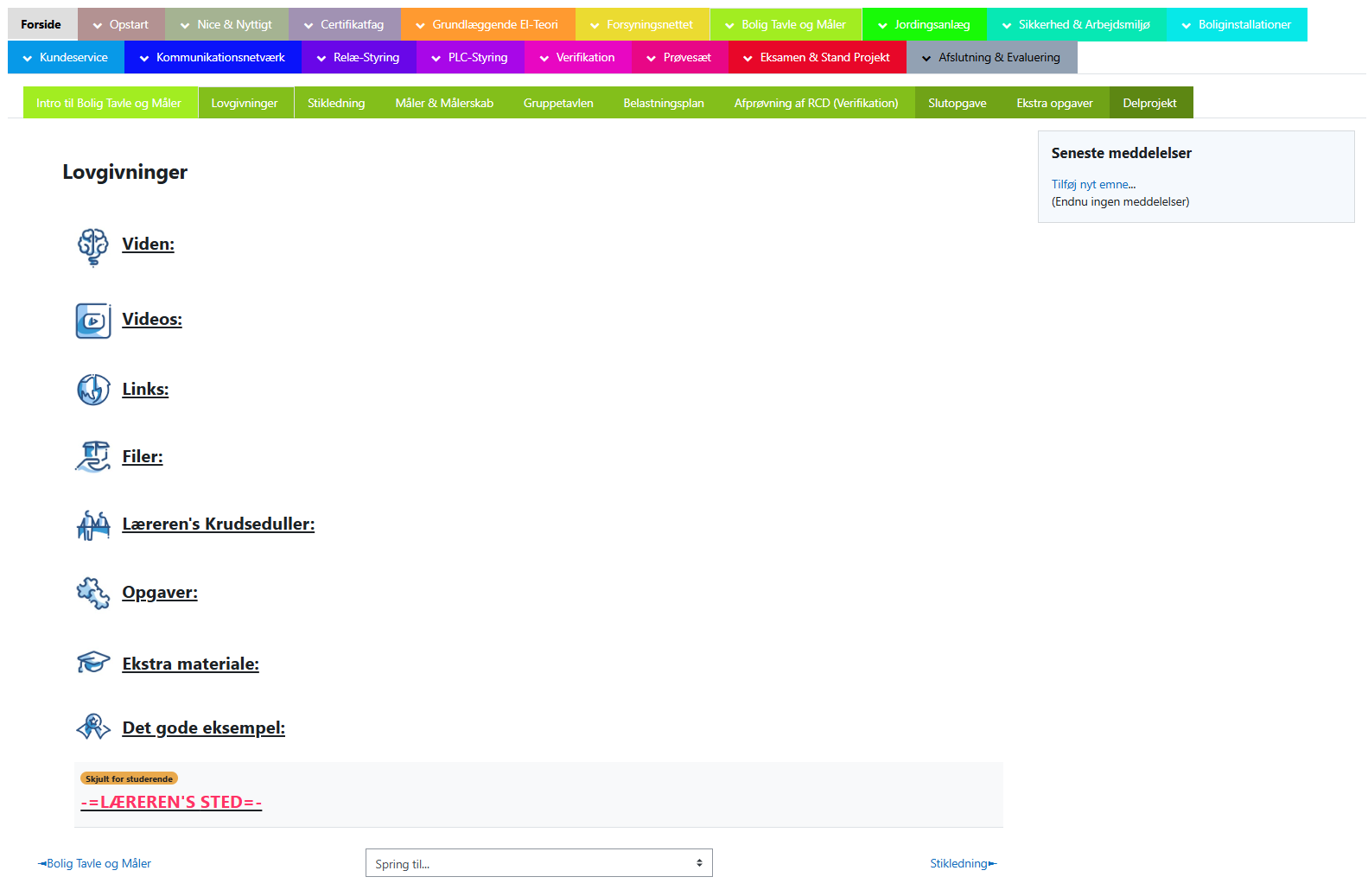This screenshot has height=896, width=1368.
Task: Open the Gruppetavlen tab
Action: [x=557, y=103]
